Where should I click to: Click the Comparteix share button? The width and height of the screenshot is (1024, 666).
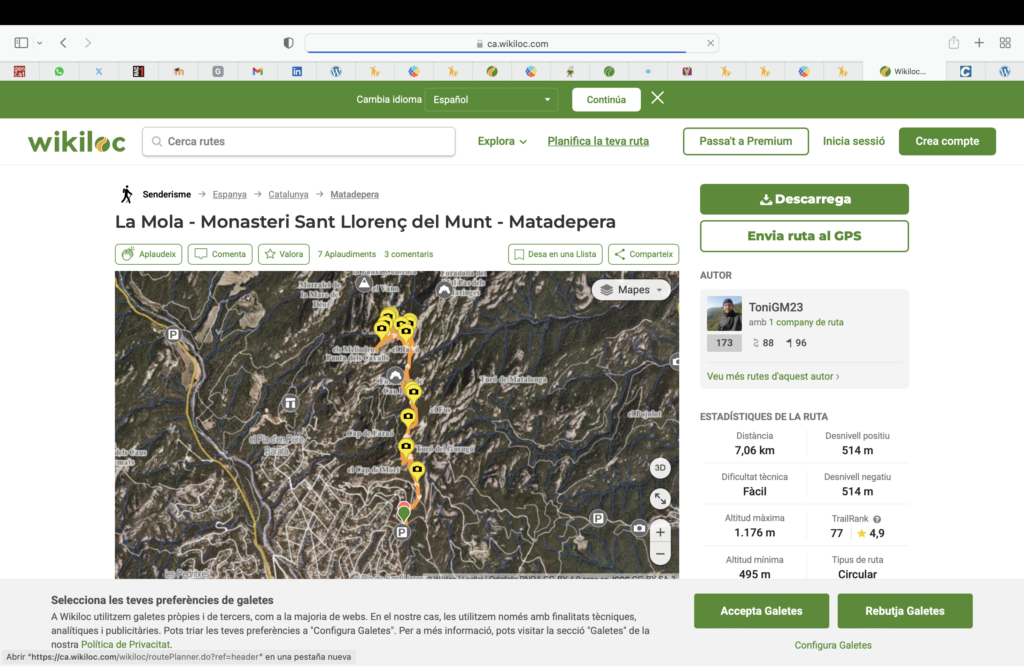click(643, 254)
